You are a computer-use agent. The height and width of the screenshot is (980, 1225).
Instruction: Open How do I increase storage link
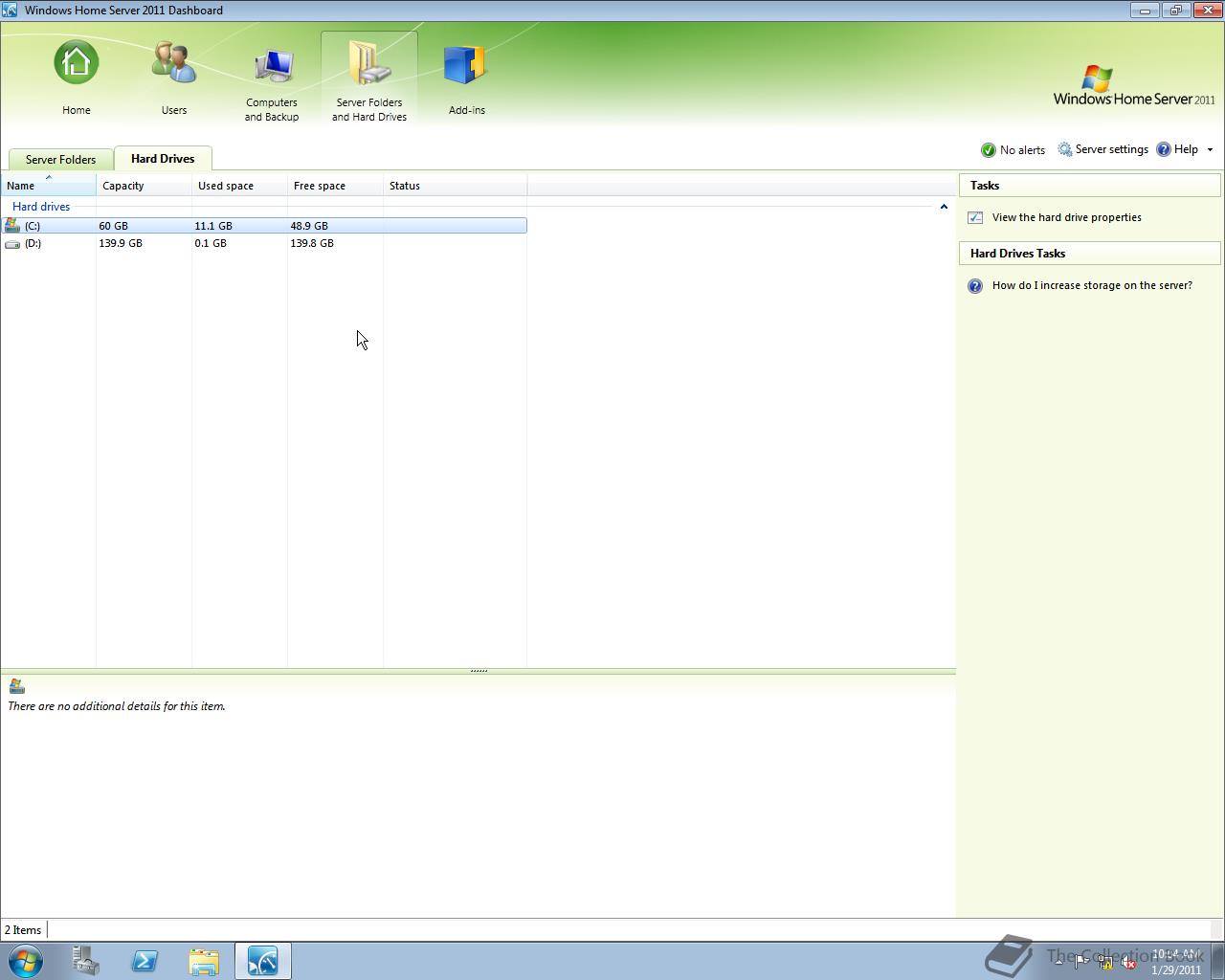[1092, 285]
